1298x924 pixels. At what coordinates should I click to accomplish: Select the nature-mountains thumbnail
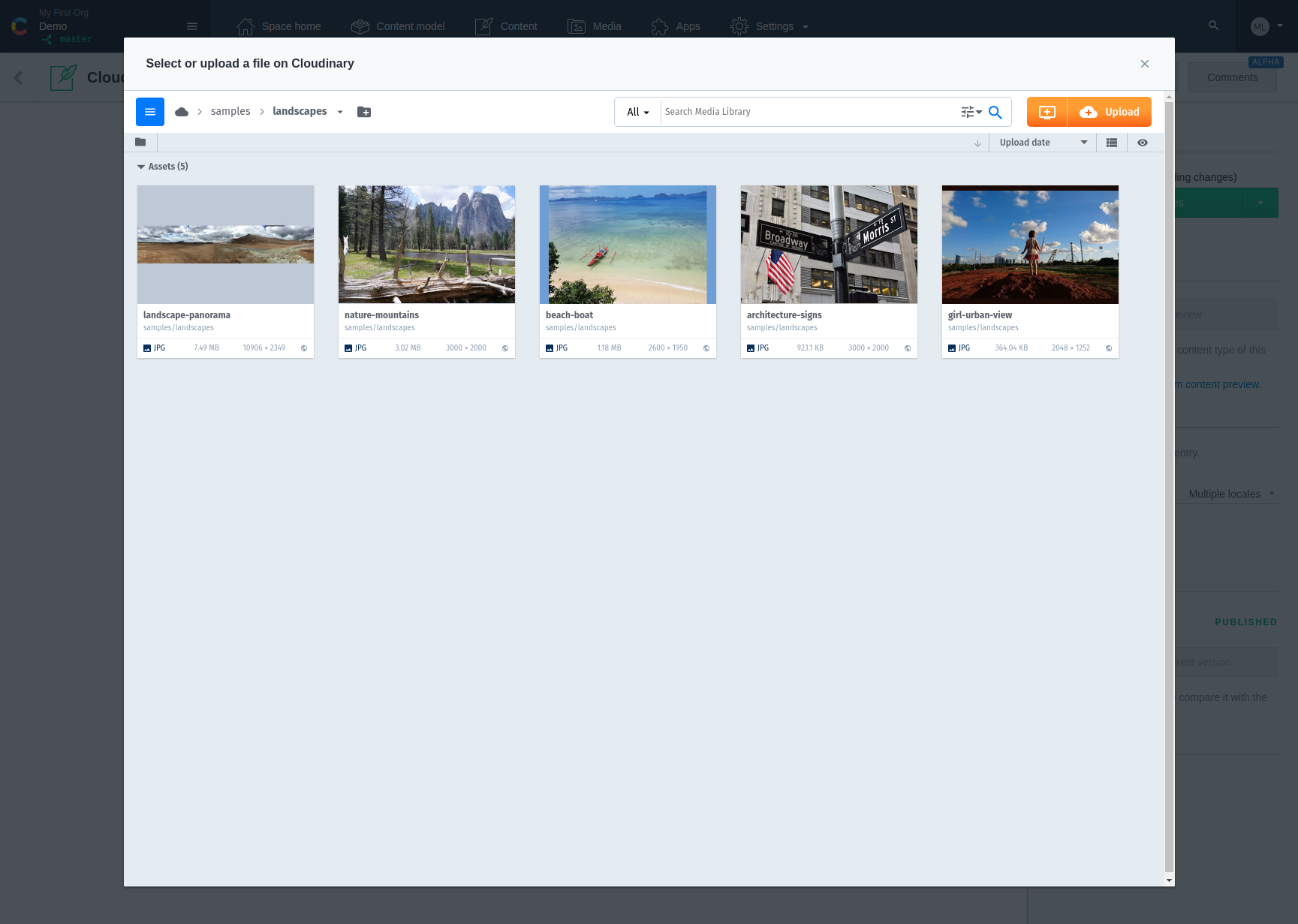pyautogui.click(x=426, y=245)
